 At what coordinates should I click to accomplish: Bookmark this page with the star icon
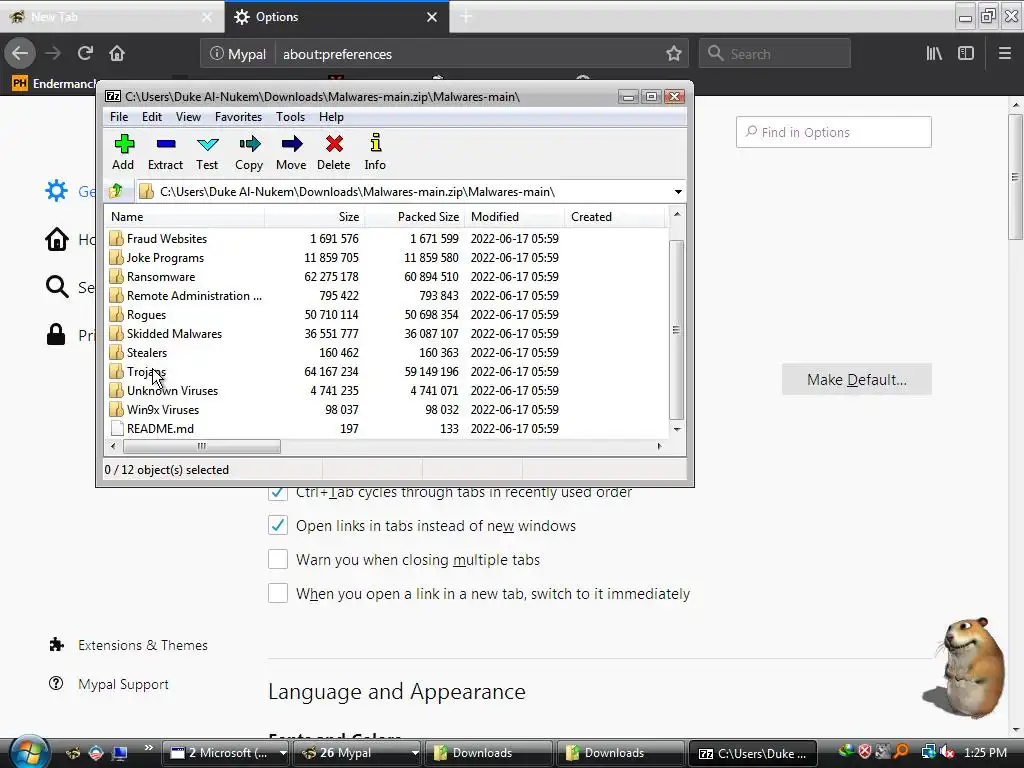click(x=674, y=54)
